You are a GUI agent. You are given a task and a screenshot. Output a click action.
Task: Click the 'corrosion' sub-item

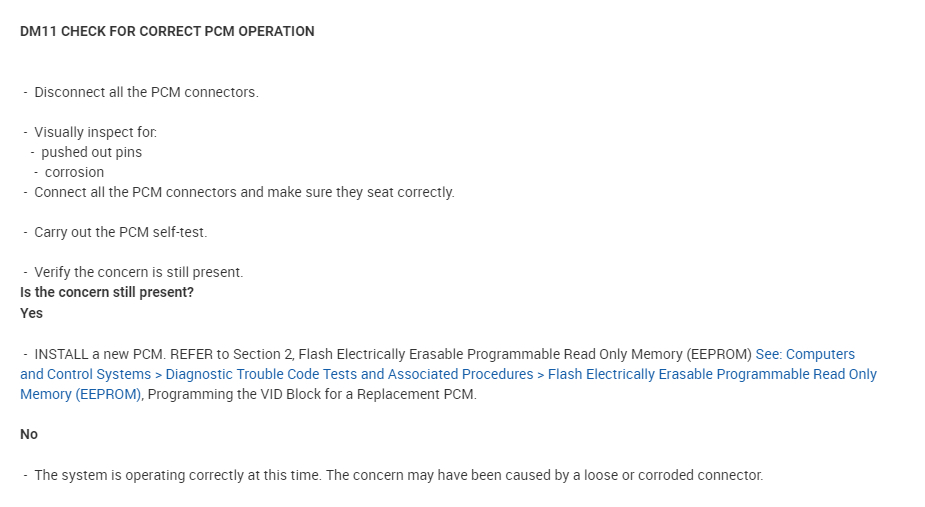(x=74, y=172)
